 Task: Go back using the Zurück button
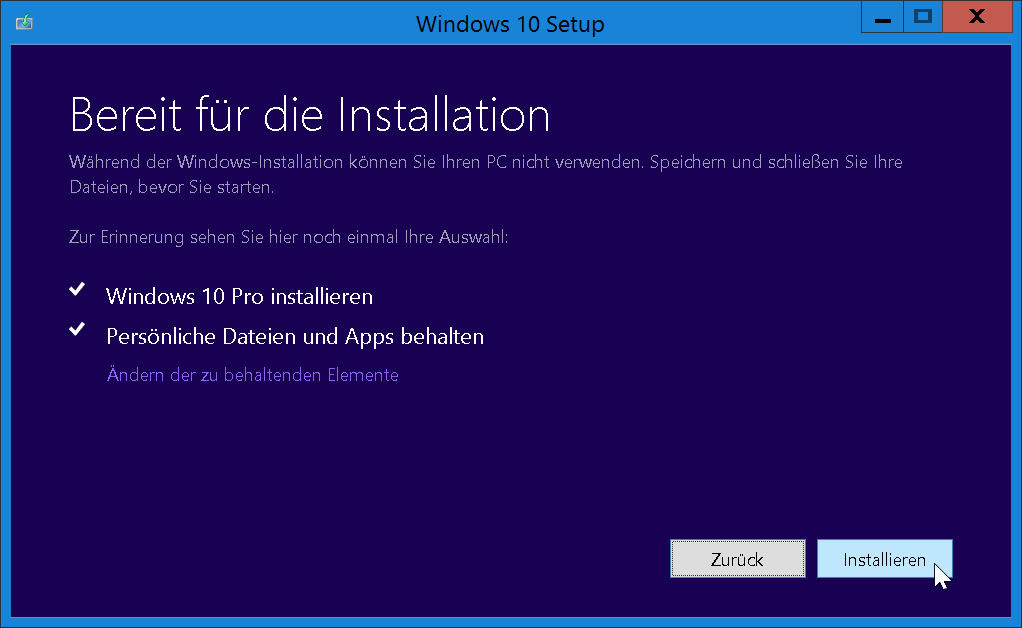point(738,559)
